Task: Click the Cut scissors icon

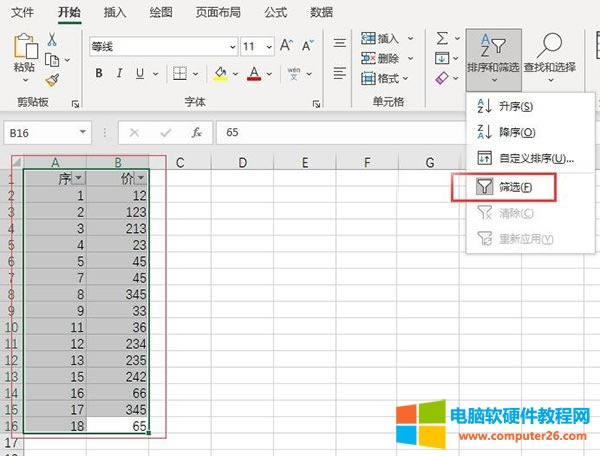Action: click(52, 40)
